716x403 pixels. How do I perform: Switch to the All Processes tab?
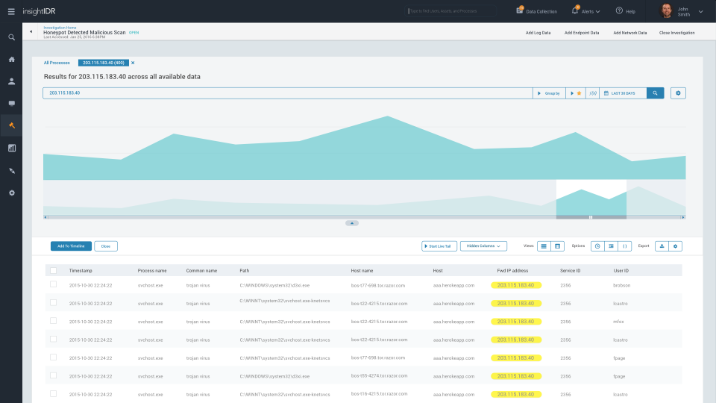58,62
